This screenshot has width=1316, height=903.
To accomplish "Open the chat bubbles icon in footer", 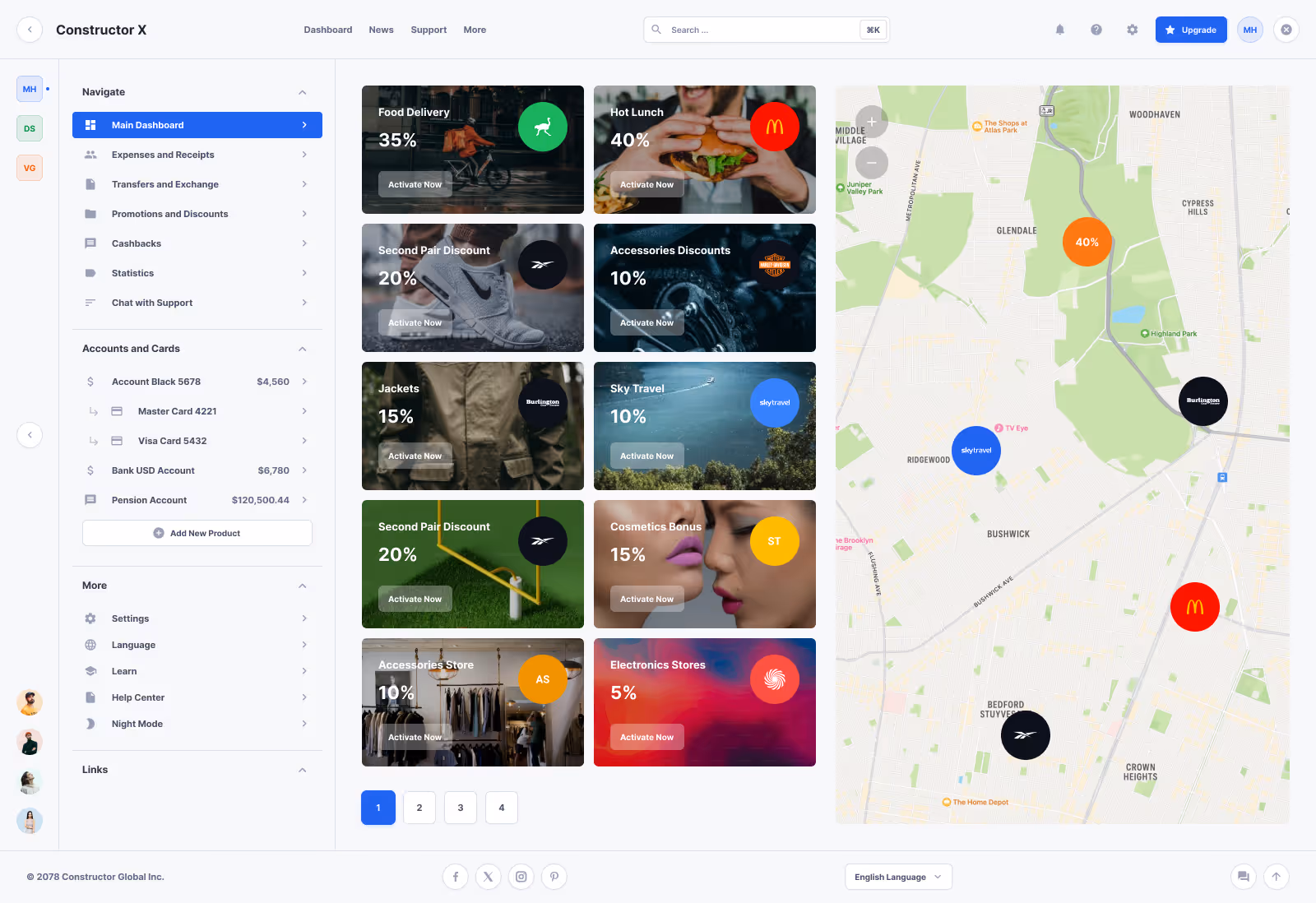I will coord(1244,877).
